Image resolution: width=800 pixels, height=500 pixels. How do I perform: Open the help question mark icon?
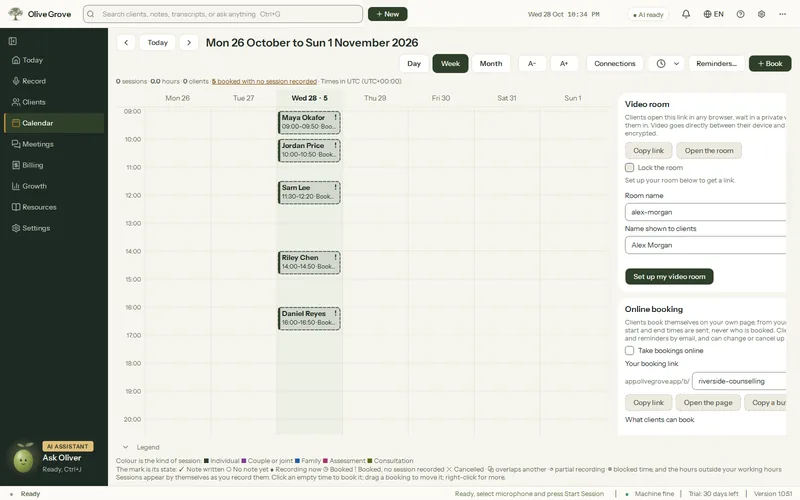[x=740, y=14]
